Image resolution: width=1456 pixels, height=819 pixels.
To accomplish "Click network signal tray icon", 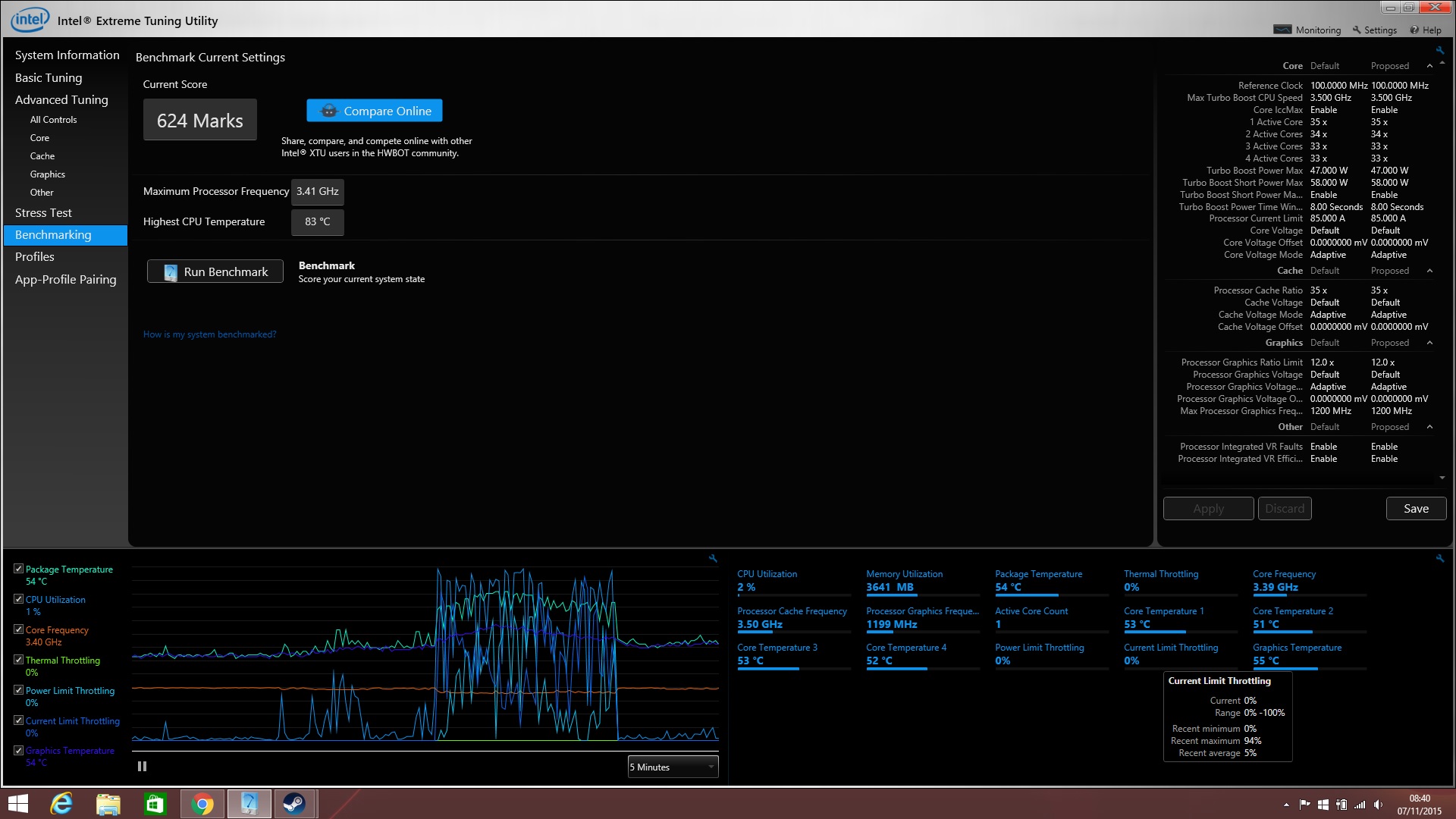I will [x=1360, y=805].
